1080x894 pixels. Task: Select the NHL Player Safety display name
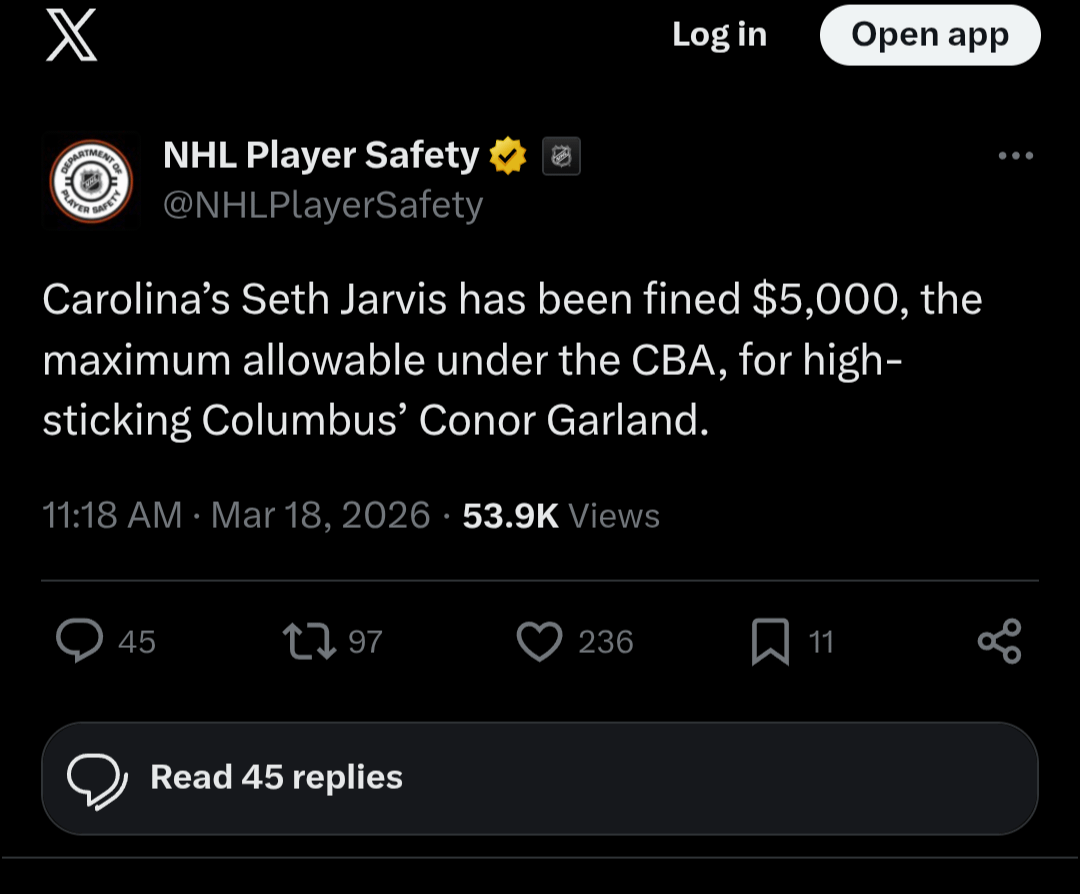coord(320,155)
